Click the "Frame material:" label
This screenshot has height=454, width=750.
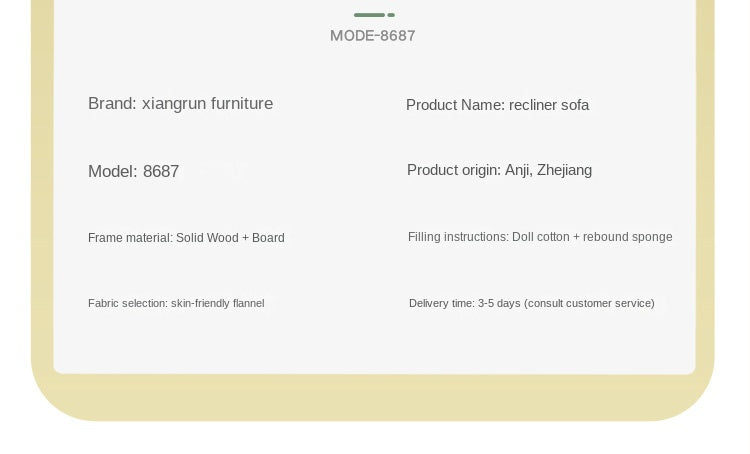[130, 238]
